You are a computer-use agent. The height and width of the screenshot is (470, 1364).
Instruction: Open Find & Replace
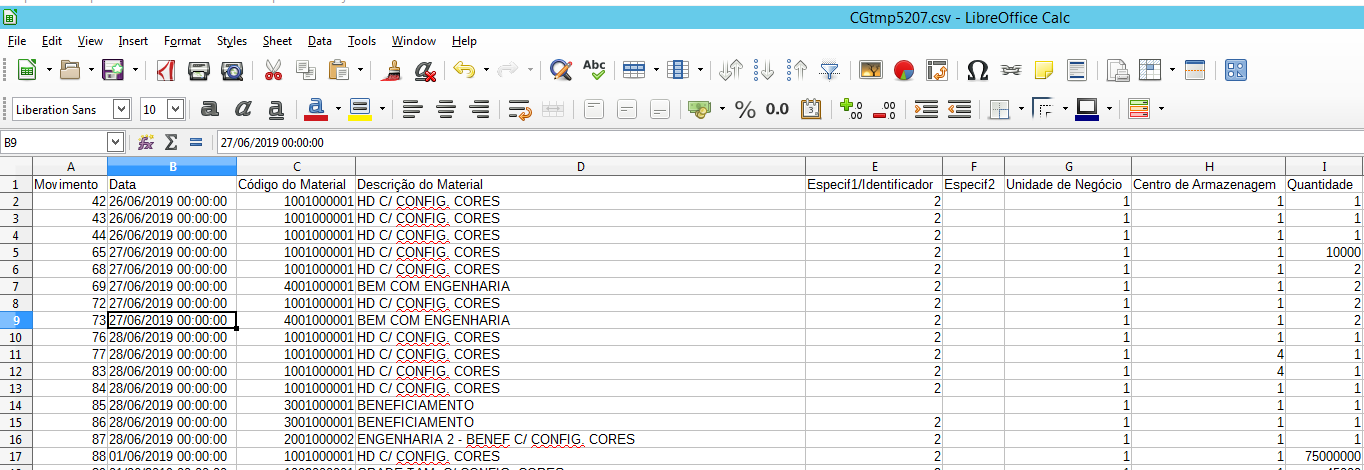(561, 70)
